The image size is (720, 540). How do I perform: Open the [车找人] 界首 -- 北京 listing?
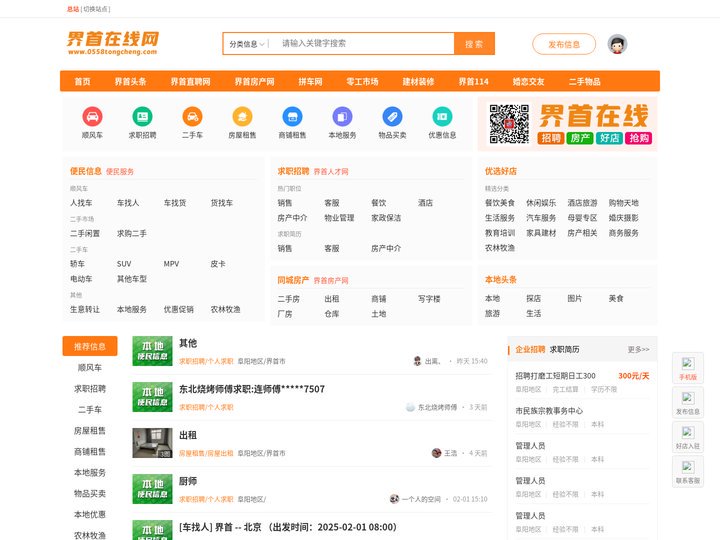coord(287,527)
